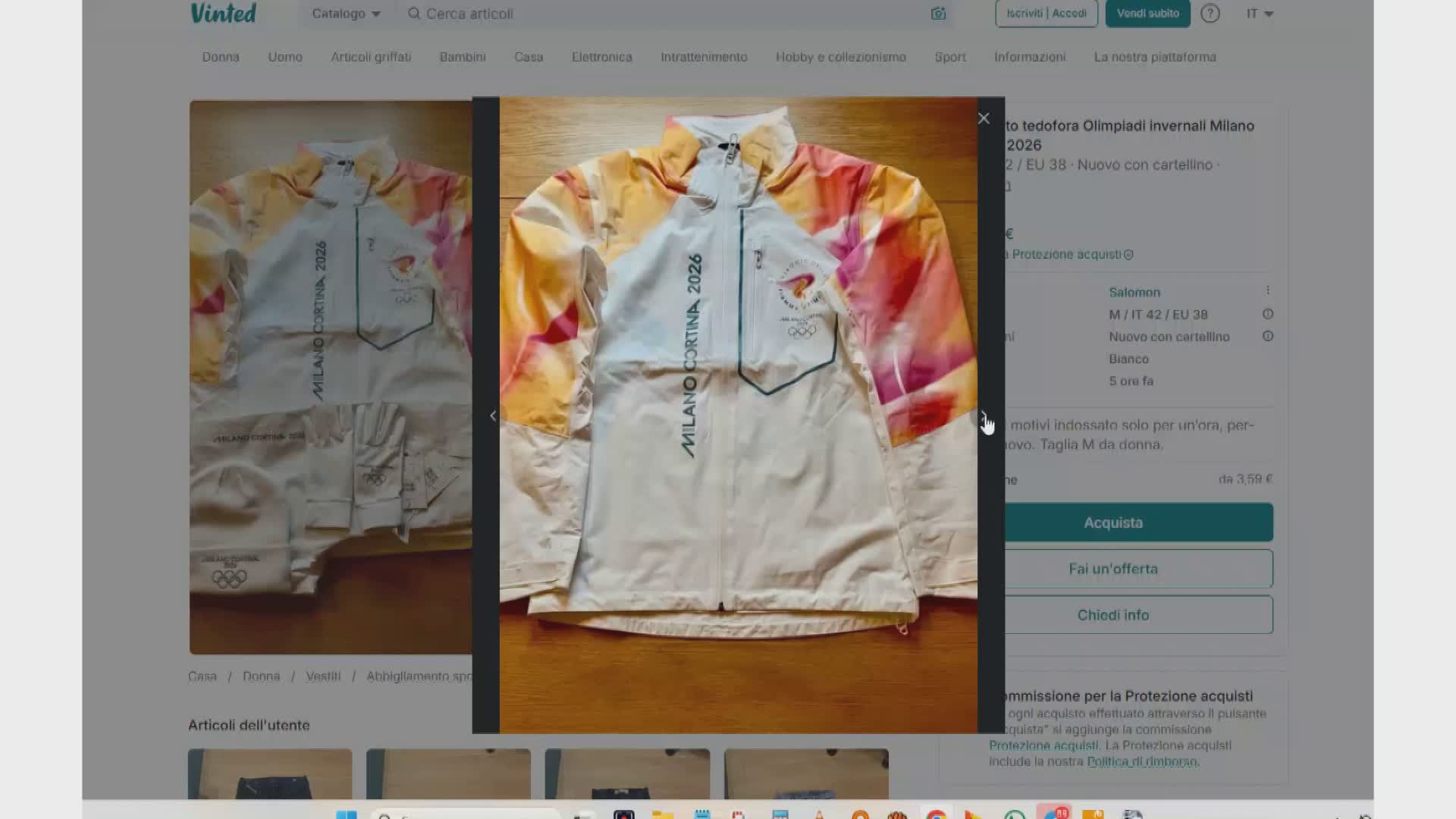This screenshot has height=819, width=1456.
Task: Go to previous photo arrow
Action: (x=493, y=416)
